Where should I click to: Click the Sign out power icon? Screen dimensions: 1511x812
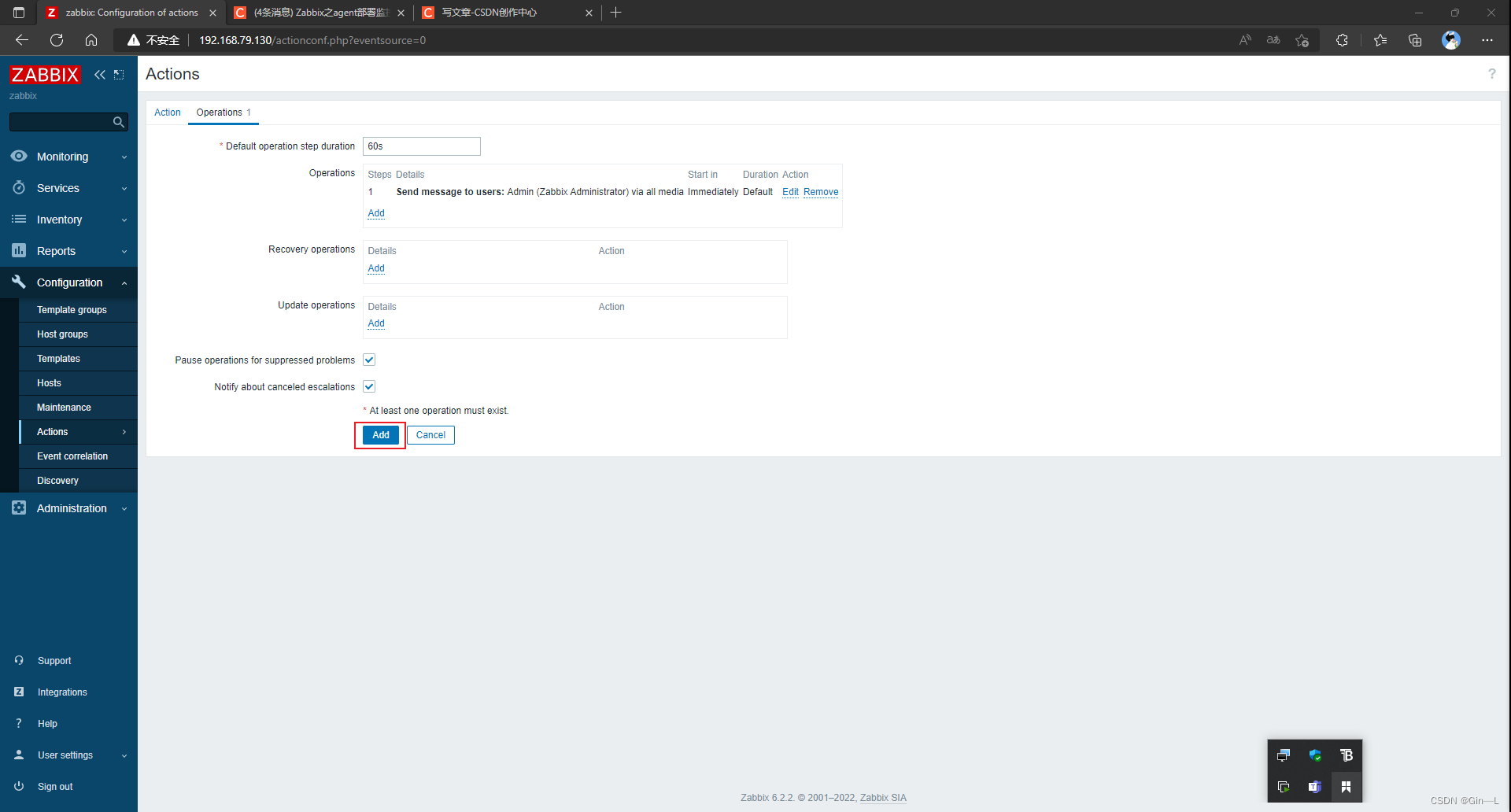[x=19, y=787]
